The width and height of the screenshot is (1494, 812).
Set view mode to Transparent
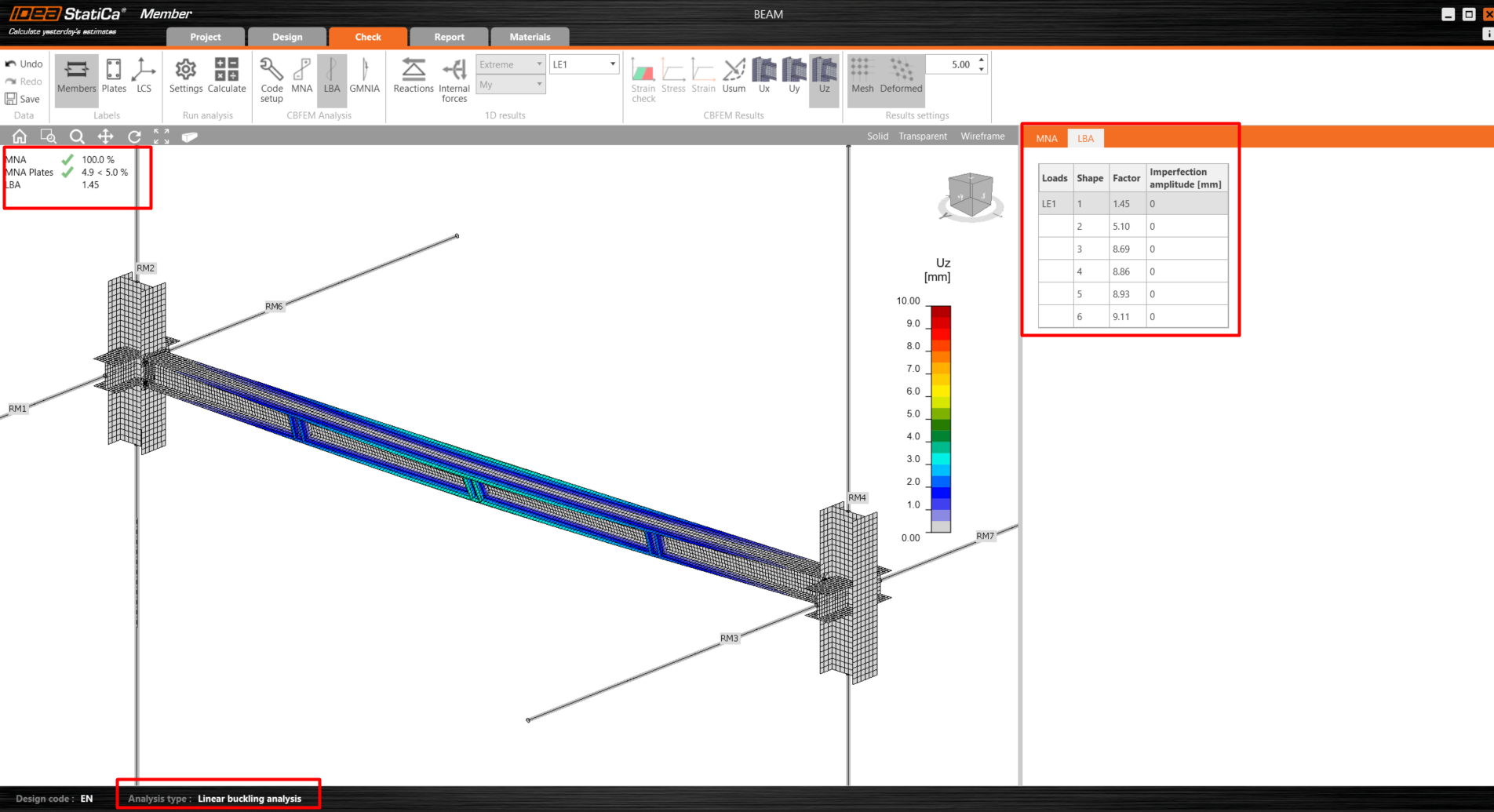tap(923, 137)
